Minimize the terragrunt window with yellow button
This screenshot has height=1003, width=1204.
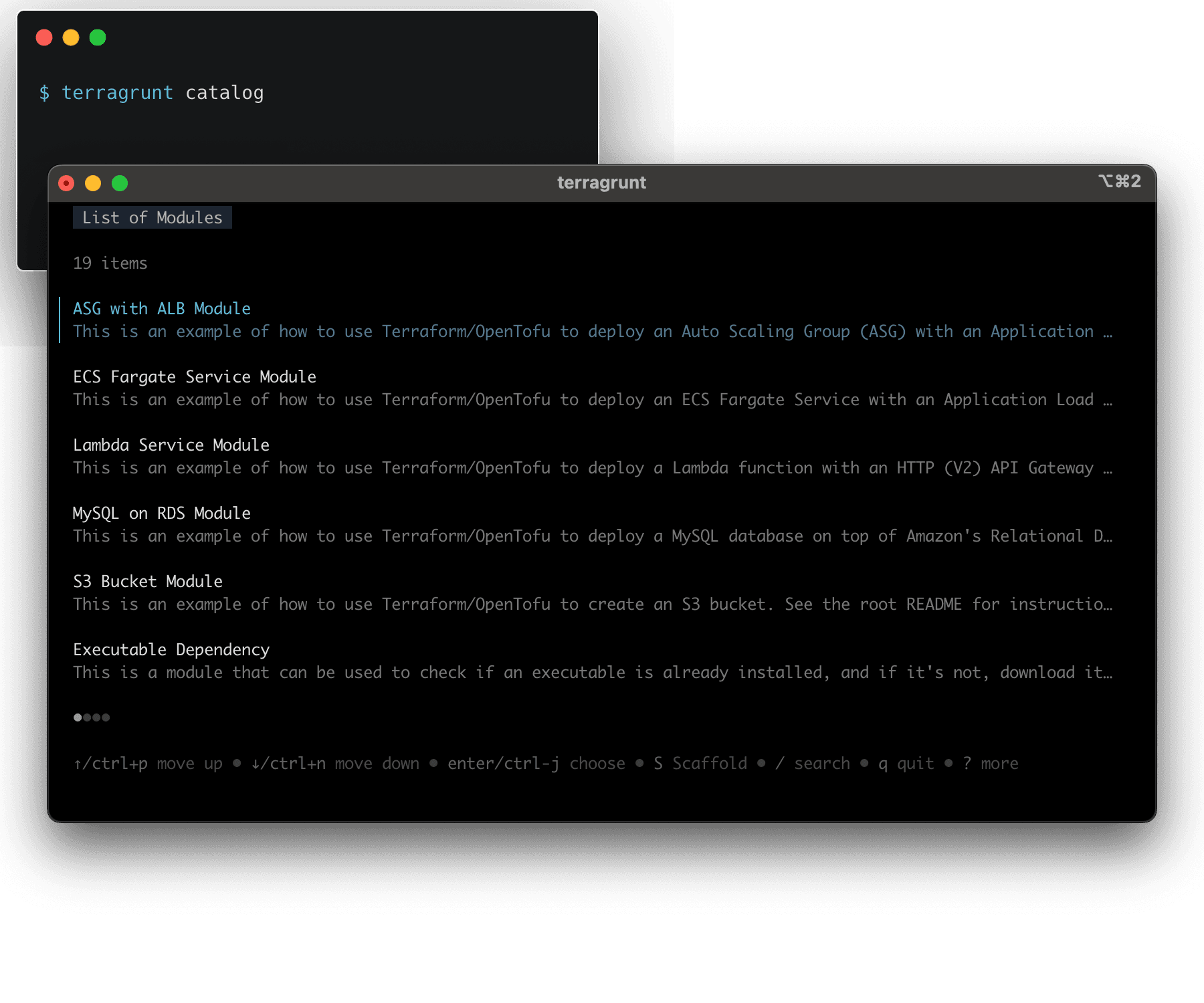click(93, 183)
